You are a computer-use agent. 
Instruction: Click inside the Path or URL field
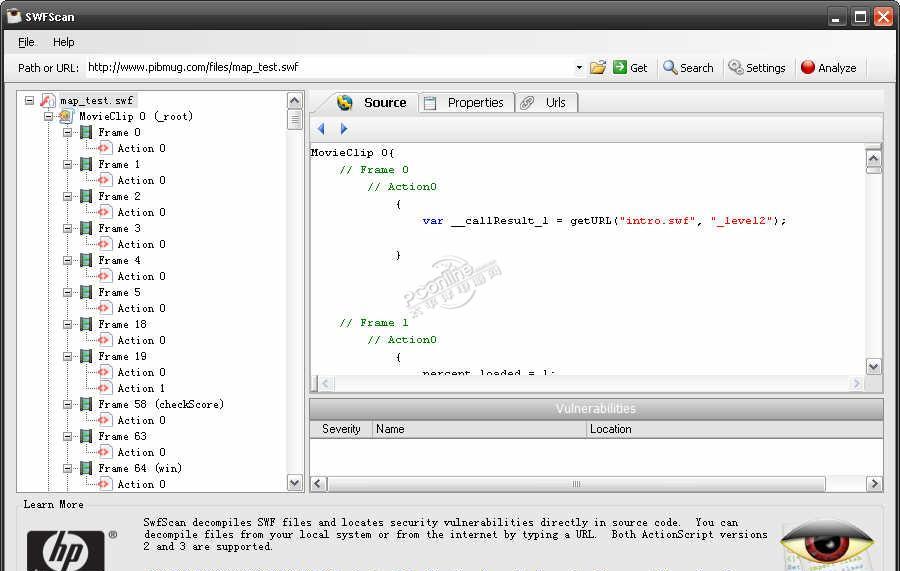328,67
